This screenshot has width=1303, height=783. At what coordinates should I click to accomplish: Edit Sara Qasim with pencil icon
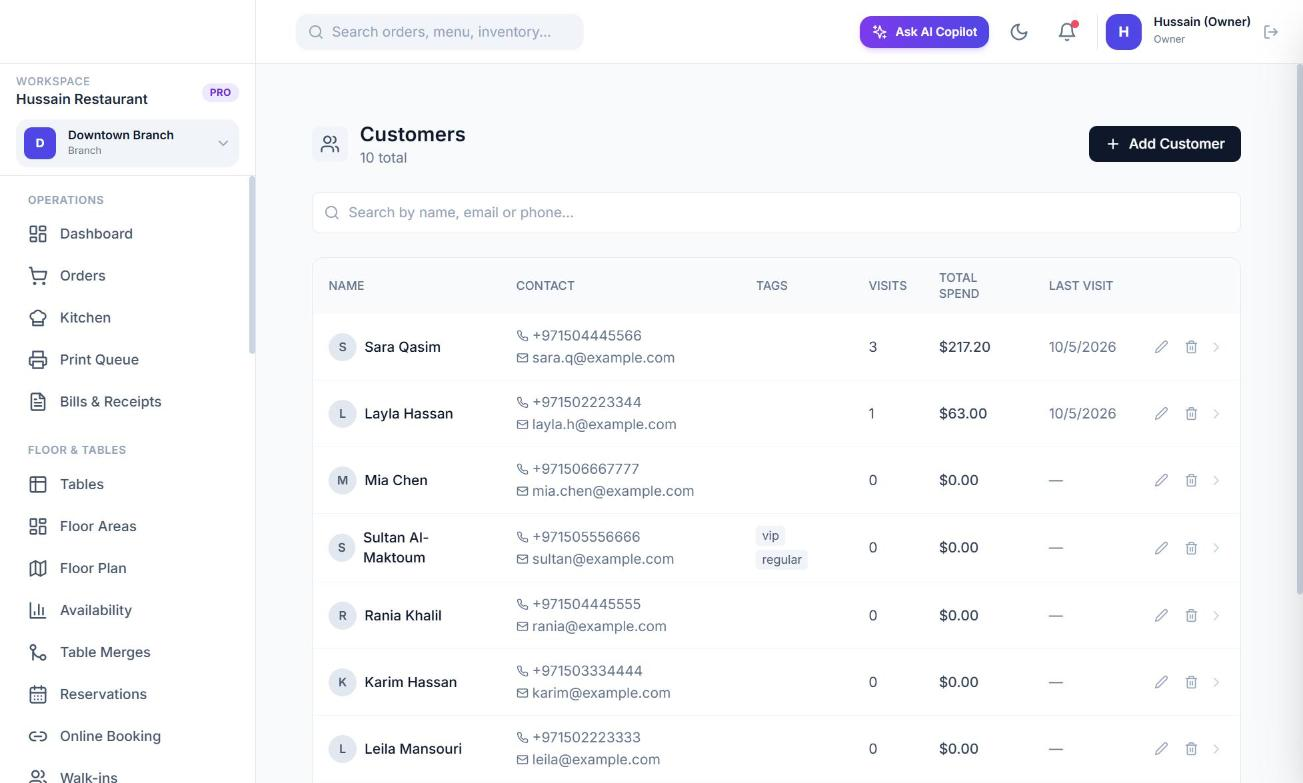pyautogui.click(x=1161, y=347)
